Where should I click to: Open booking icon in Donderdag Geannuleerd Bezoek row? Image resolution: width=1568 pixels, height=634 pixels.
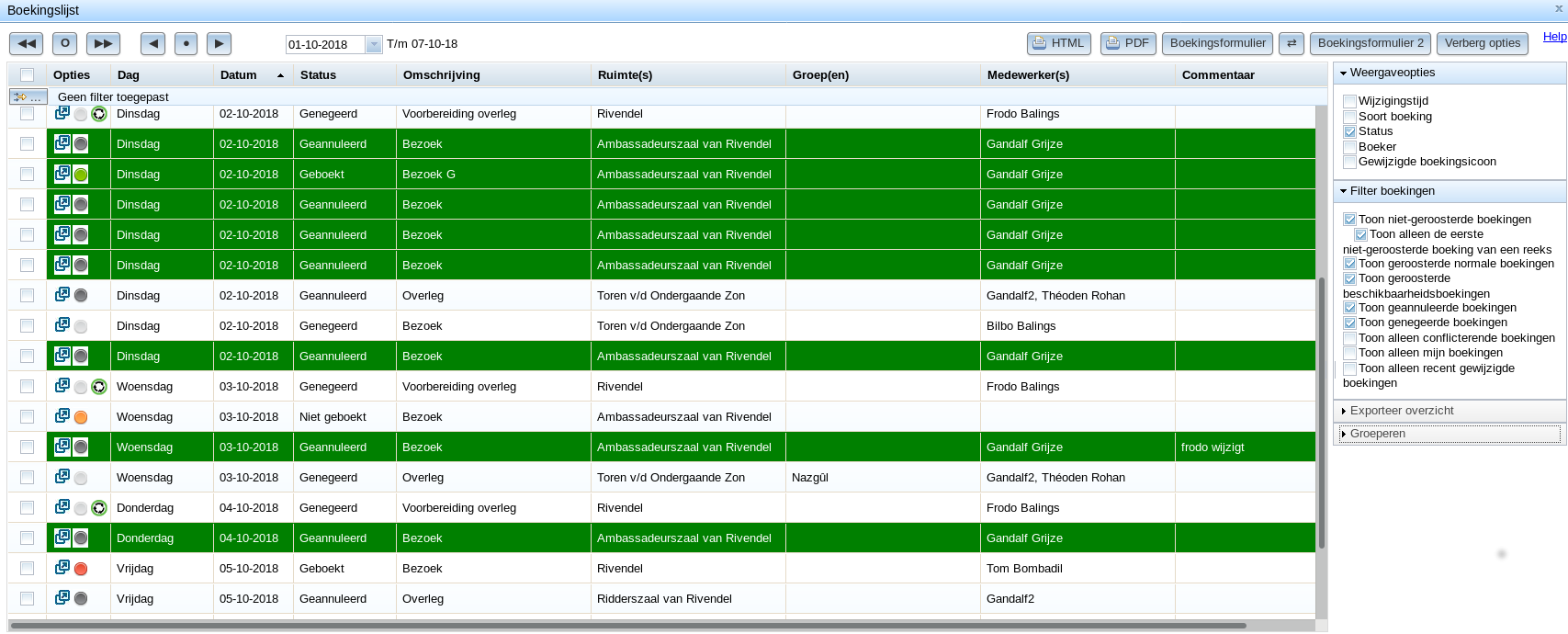pos(62,538)
